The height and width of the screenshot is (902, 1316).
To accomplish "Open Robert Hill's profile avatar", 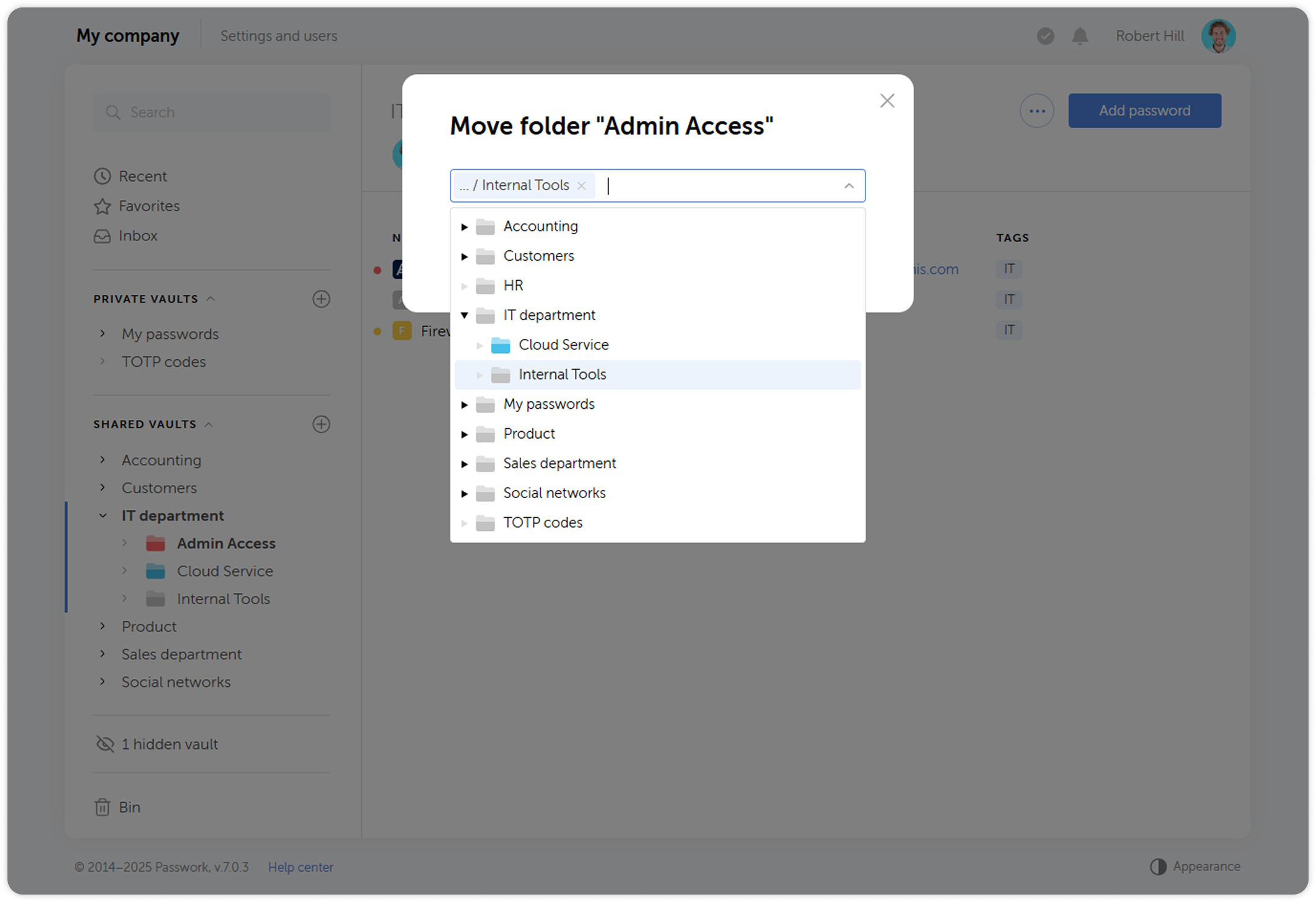I will [x=1218, y=36].
